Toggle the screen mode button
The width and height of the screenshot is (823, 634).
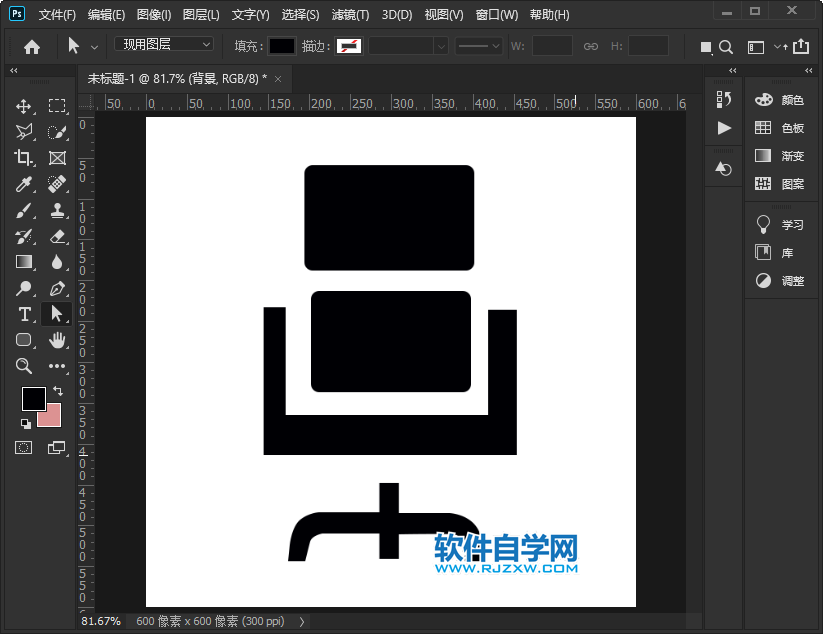tap(57, 448)
